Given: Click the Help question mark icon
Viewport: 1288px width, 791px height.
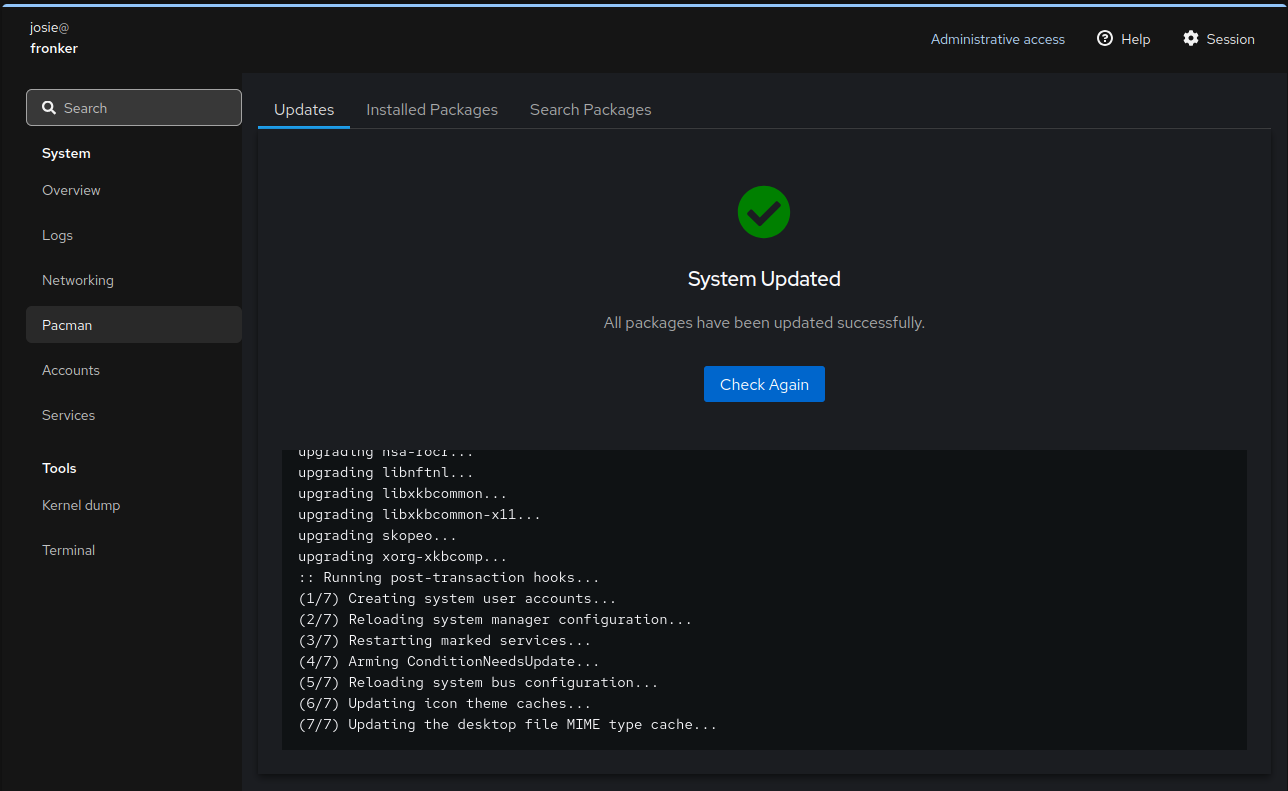Looking at the screenshot, I should pos(1105,39).
